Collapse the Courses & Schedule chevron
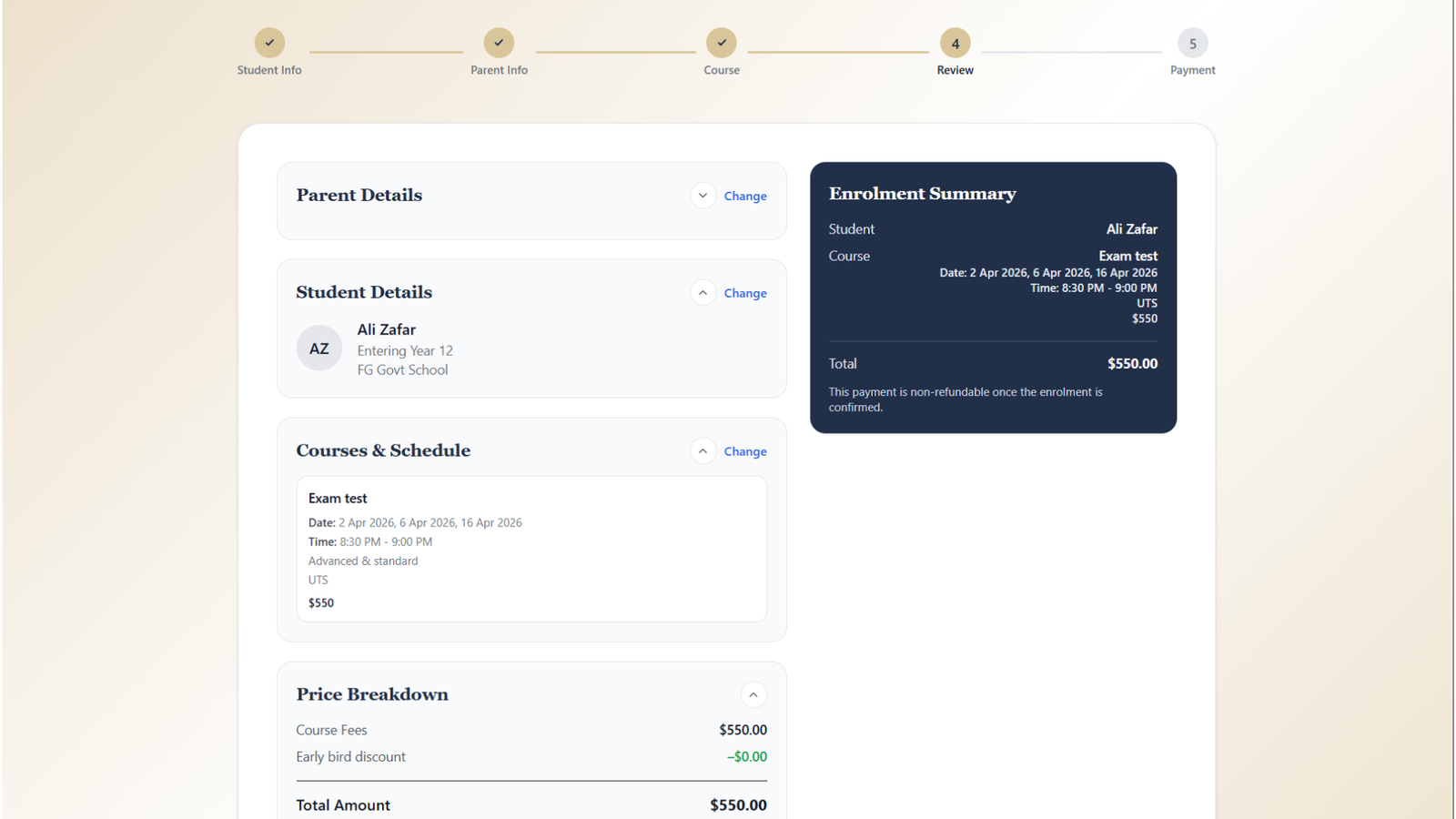 click(x=703, y=451)
